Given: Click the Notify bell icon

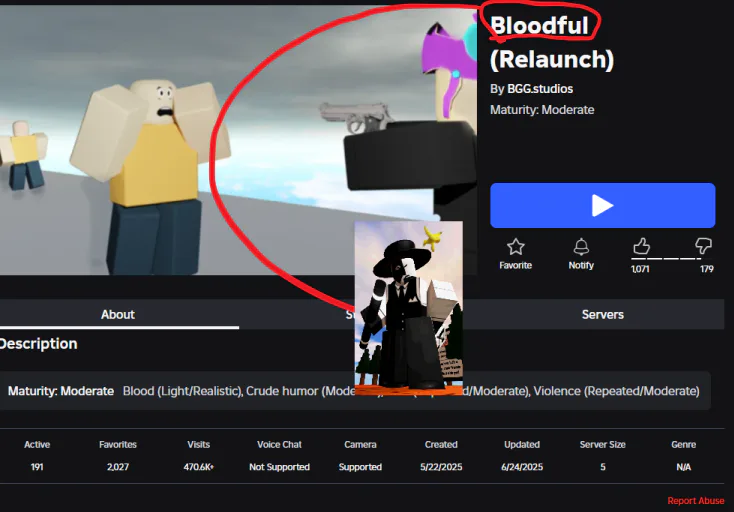Looking at the screenshot, I should (x=581, y=247).
